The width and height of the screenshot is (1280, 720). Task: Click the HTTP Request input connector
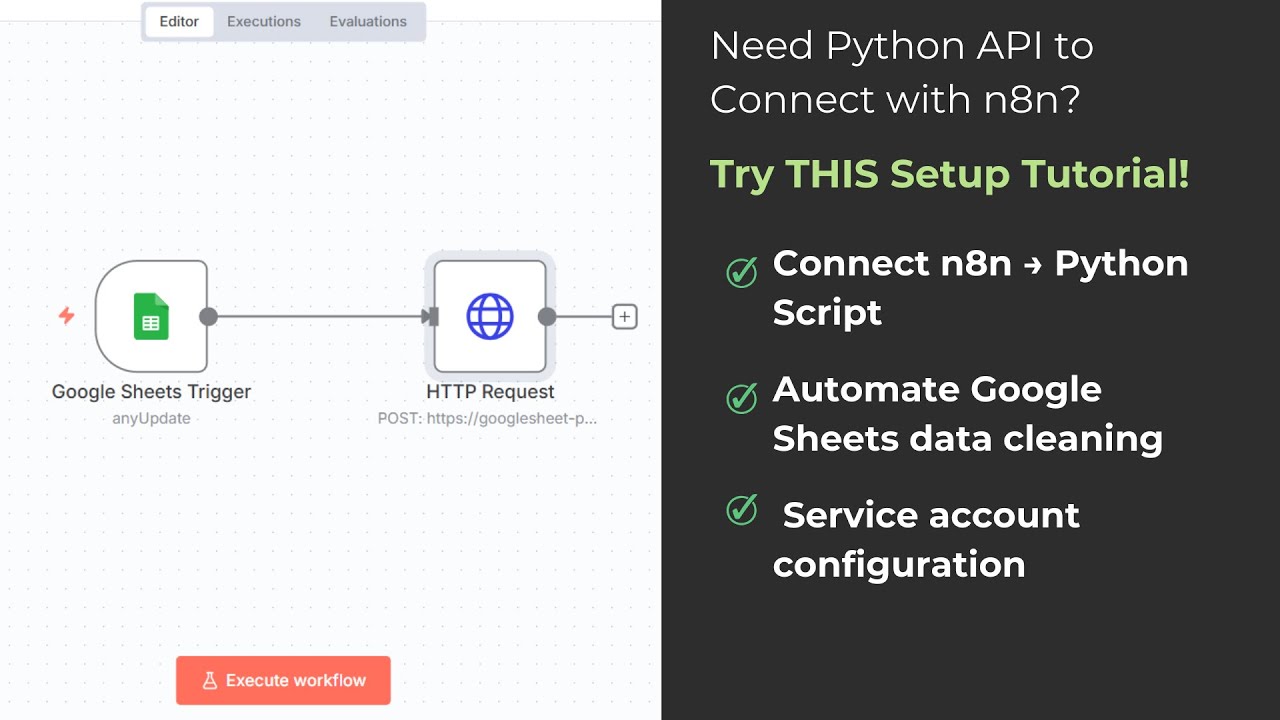(431, 317)
